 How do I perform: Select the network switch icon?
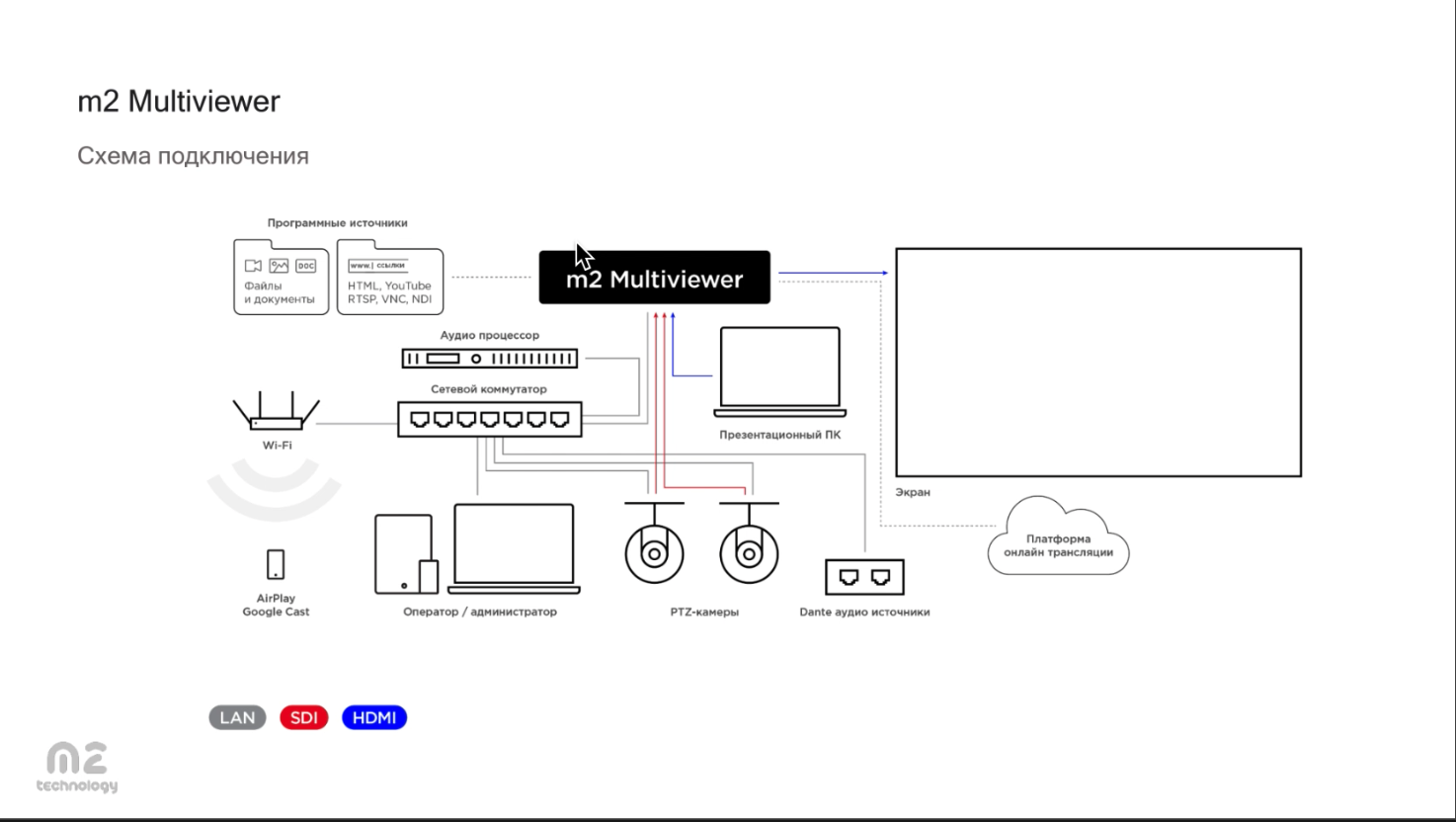coord(490,420)
